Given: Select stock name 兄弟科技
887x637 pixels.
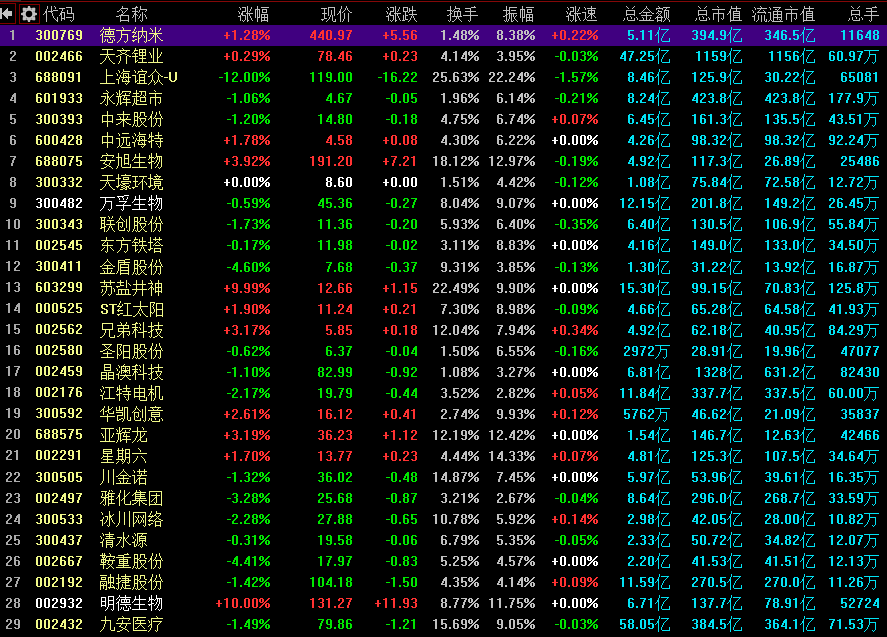Looking at the screenshot, I should (131, 330).
